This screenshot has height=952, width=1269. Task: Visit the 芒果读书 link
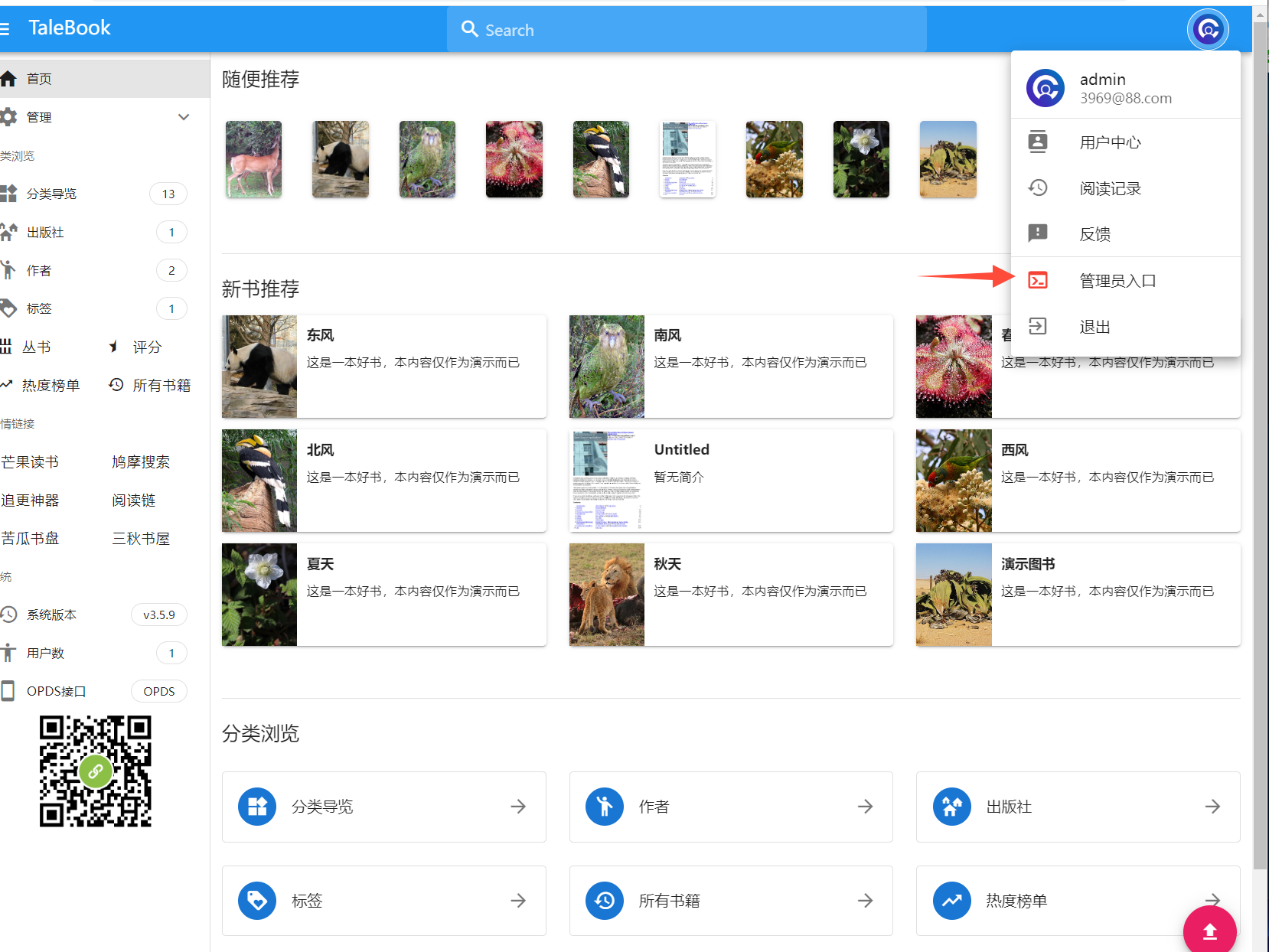pos(31,461)
